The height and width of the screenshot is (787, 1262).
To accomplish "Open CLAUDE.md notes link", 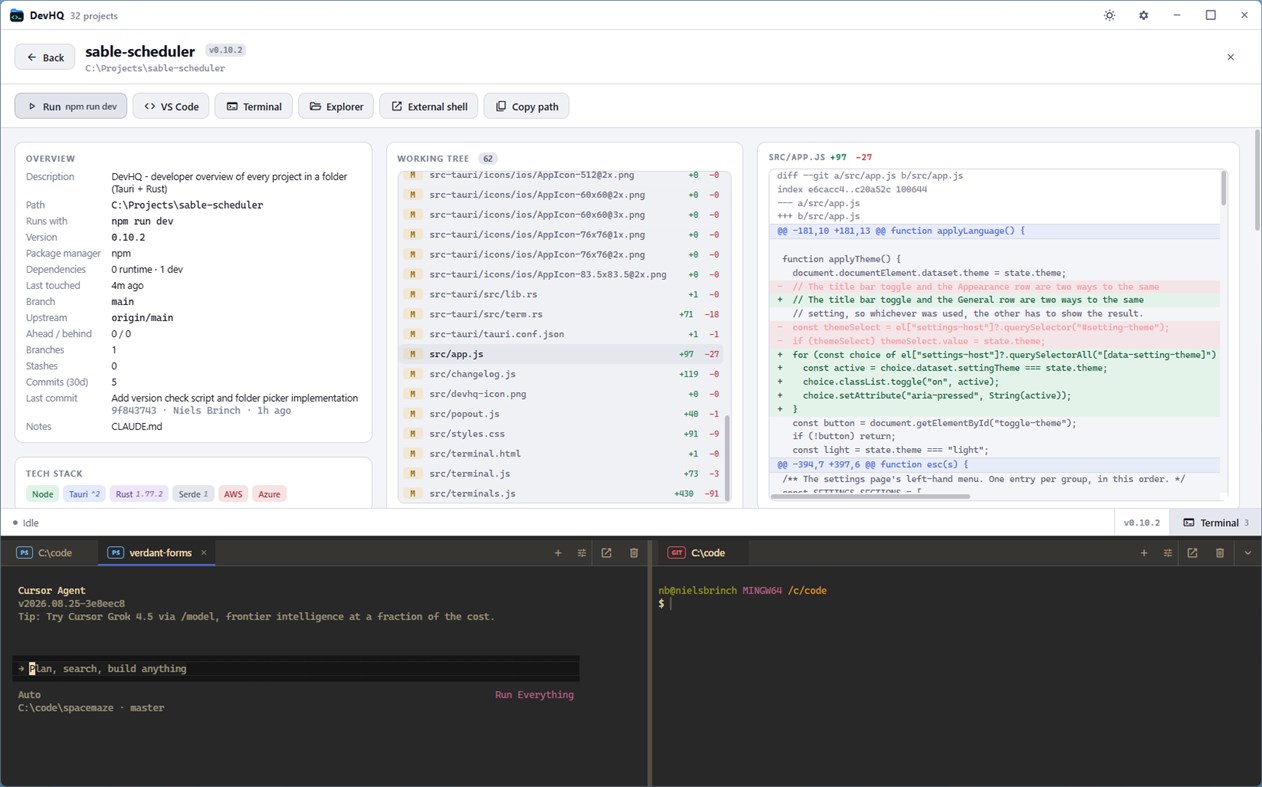I will (x=137, y=426).
